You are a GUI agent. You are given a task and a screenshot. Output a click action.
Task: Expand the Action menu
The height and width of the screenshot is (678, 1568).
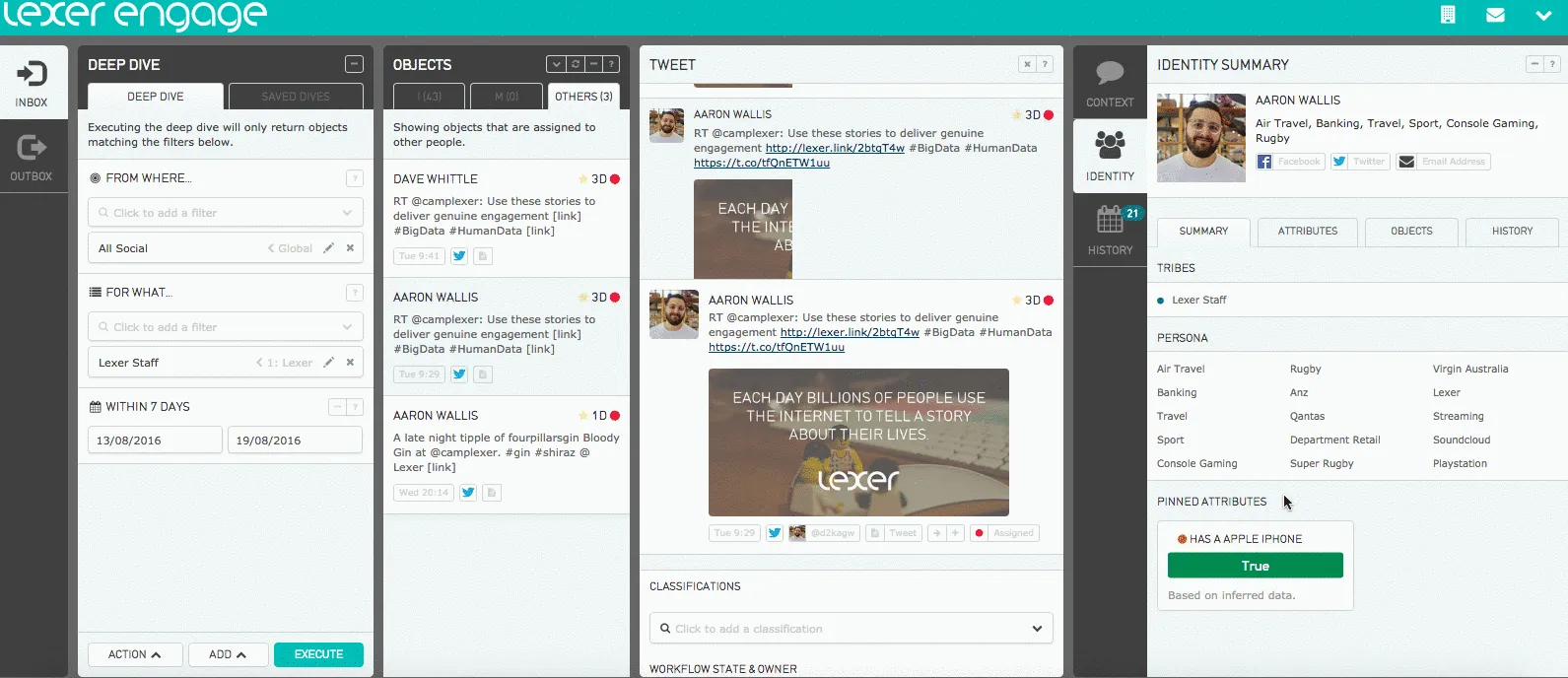point(134,654)
